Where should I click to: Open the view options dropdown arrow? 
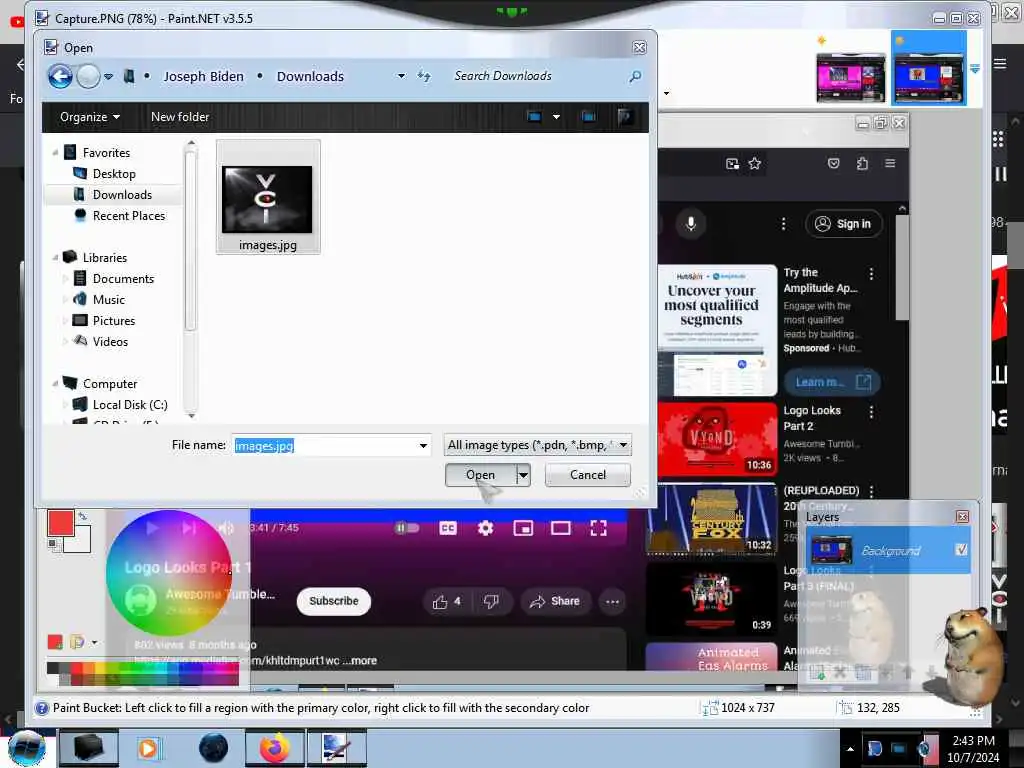click(x=556, y=117)
